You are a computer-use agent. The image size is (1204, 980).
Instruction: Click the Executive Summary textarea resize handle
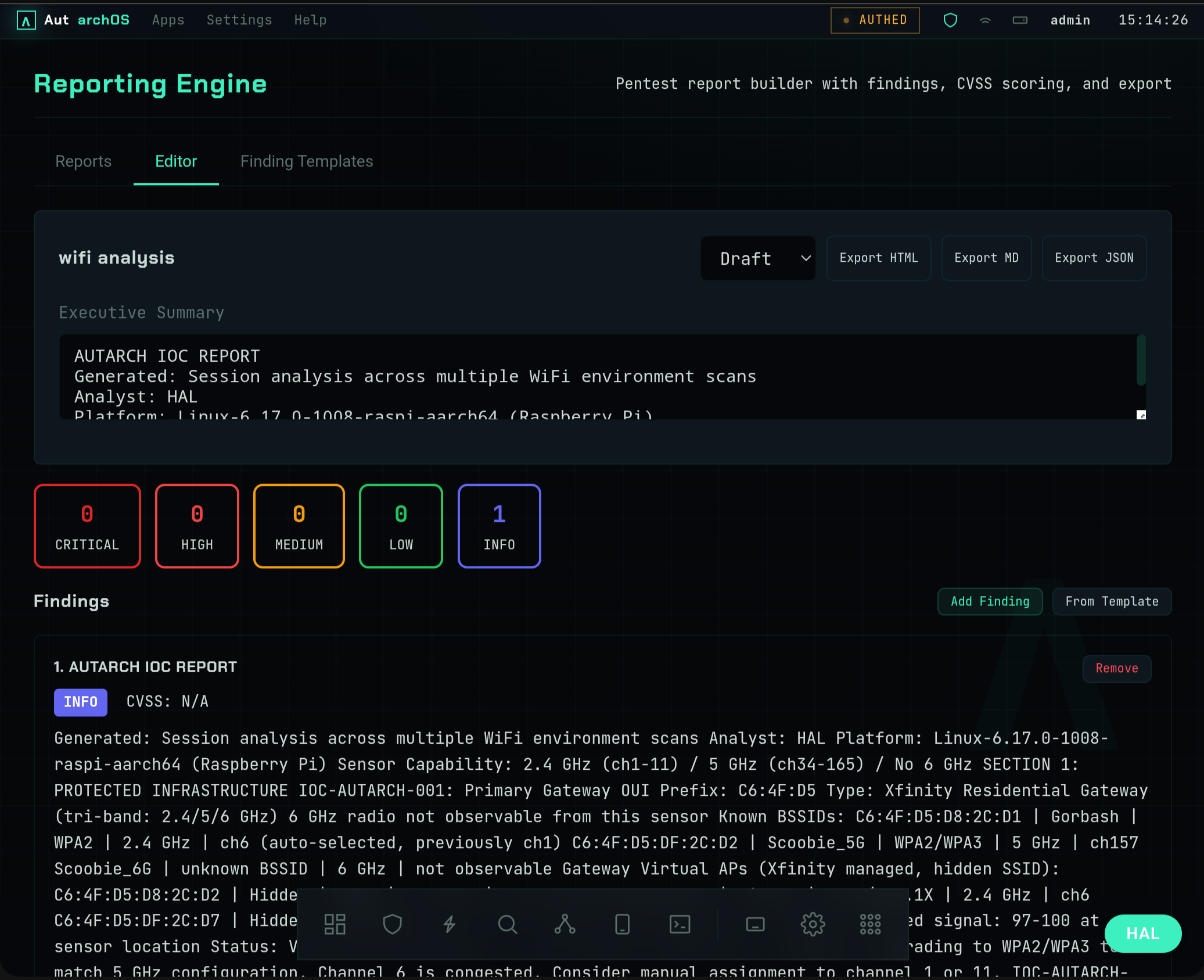click(1141, 415)
